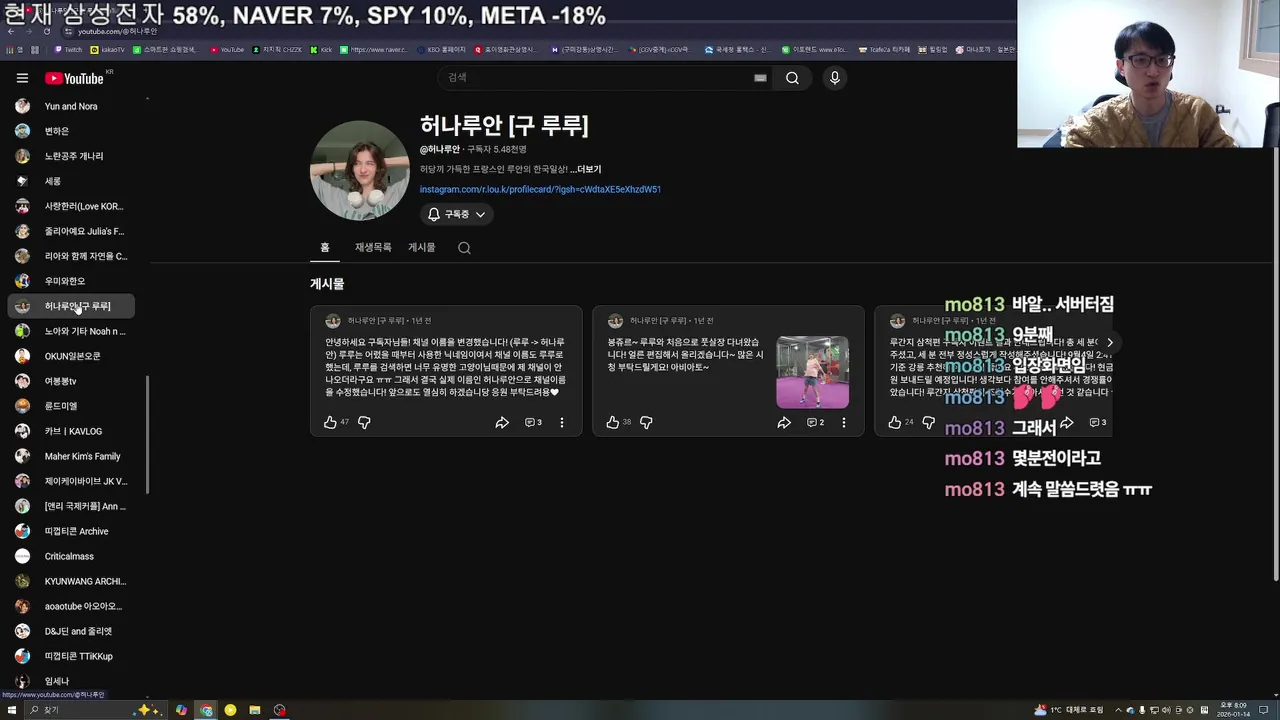Dislike the futsal post
Viewport: 1280px width, 720px height.
point(646,423)
